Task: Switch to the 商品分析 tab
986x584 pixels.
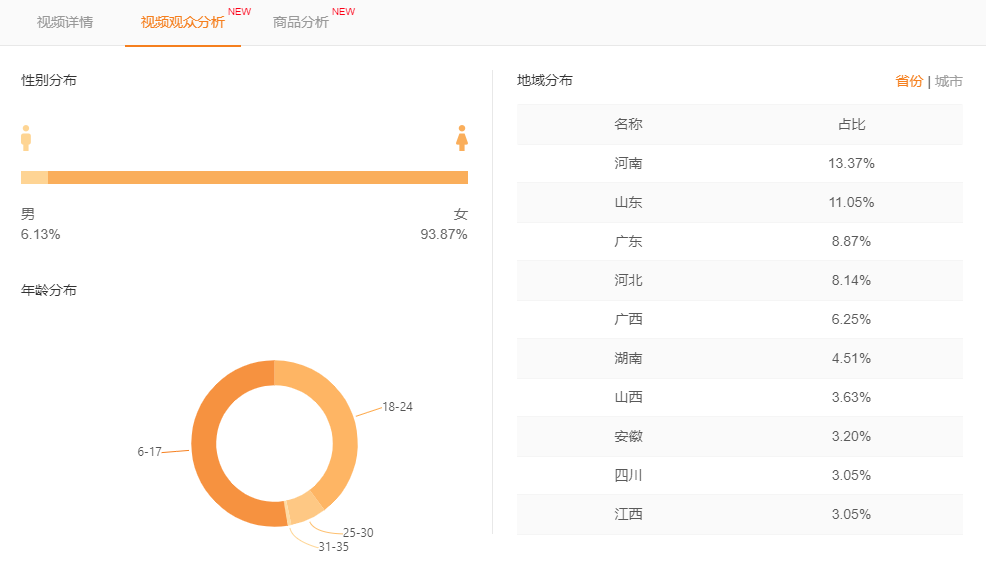Action: point(301,22)
